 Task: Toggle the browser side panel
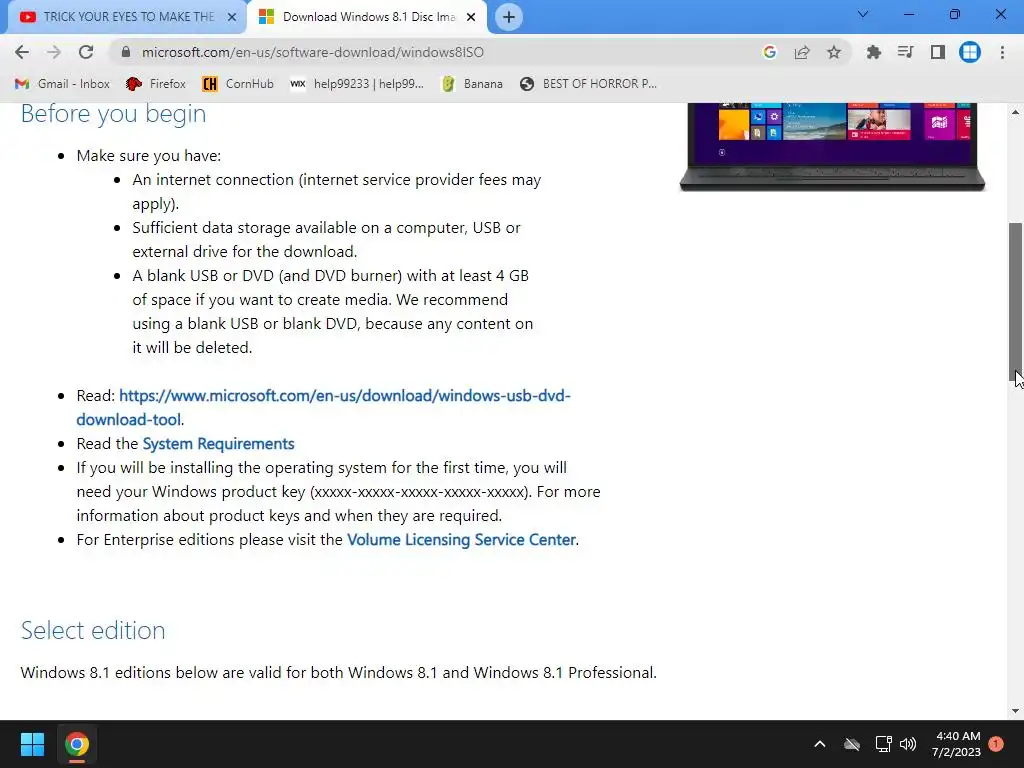point(938,52)
